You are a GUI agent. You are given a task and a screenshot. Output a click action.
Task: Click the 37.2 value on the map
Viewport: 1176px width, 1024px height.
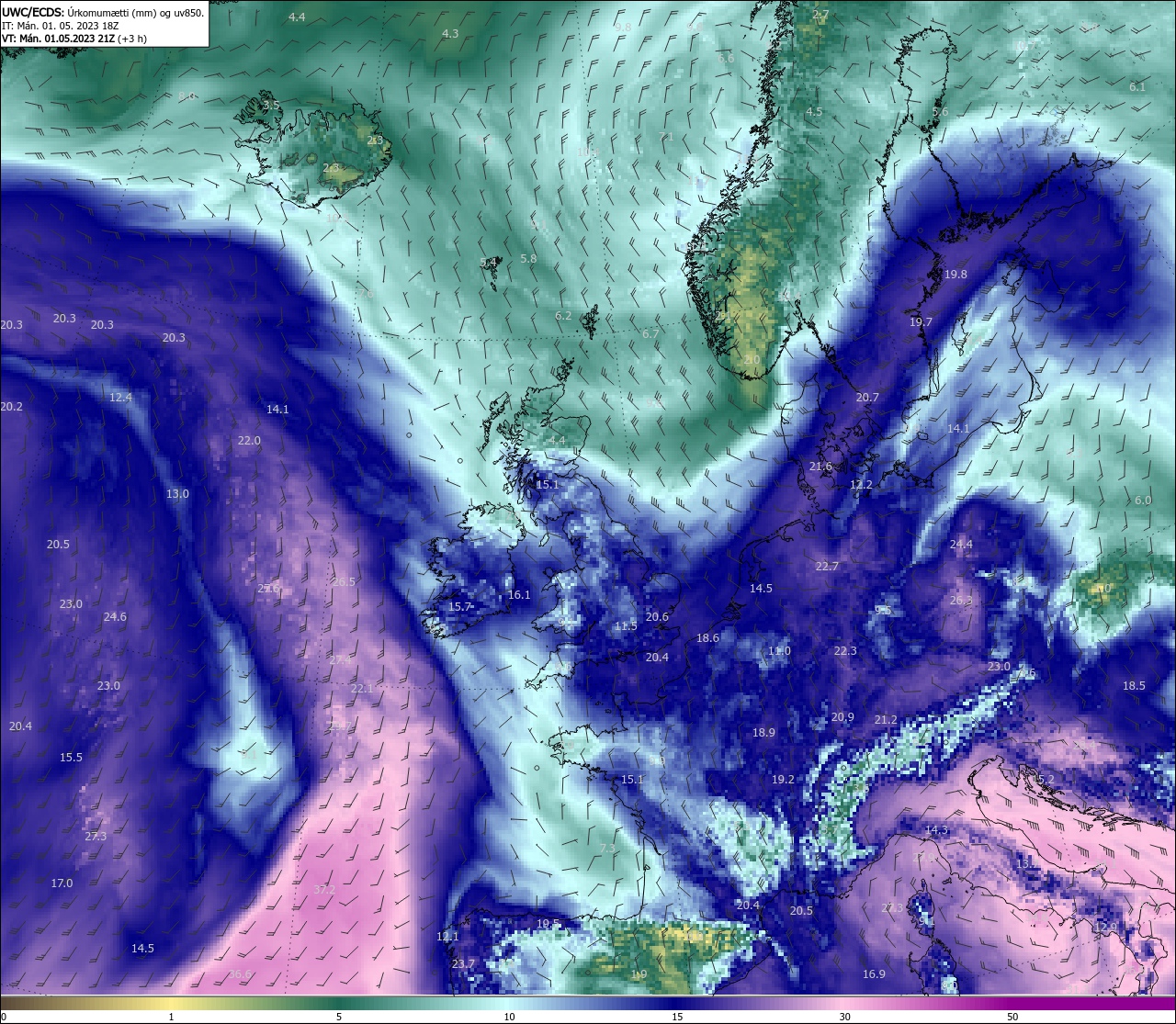point(324,890)
